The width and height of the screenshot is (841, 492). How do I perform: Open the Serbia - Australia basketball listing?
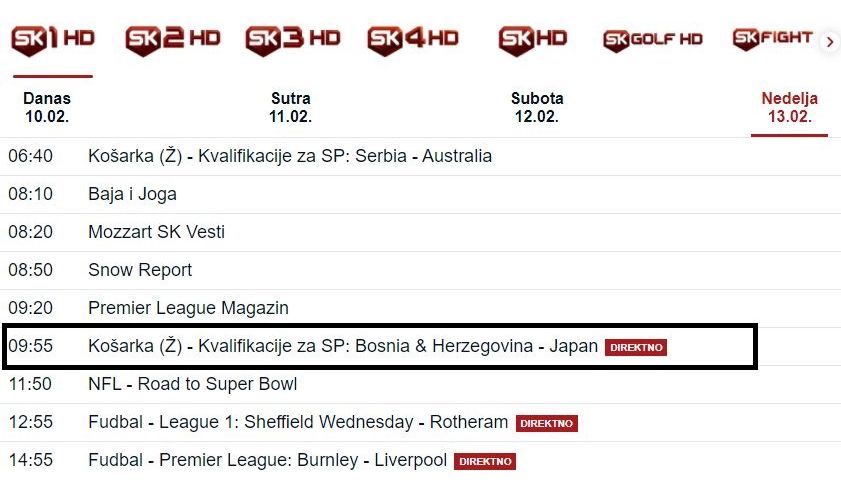coord(290,156)
